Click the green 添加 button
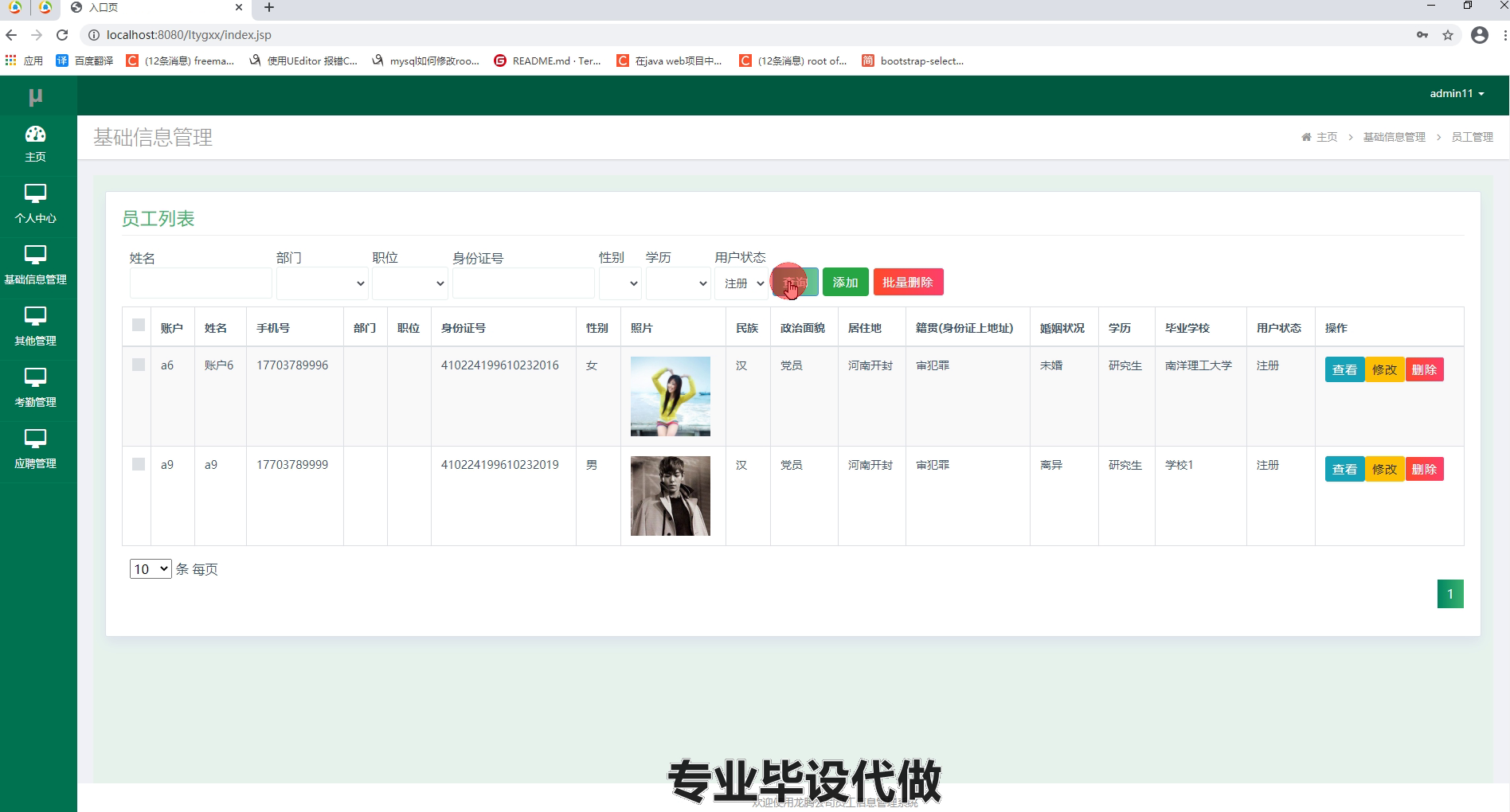Image resolution: width=1510 pixels, height=812 pixels. tap(845, 283)
